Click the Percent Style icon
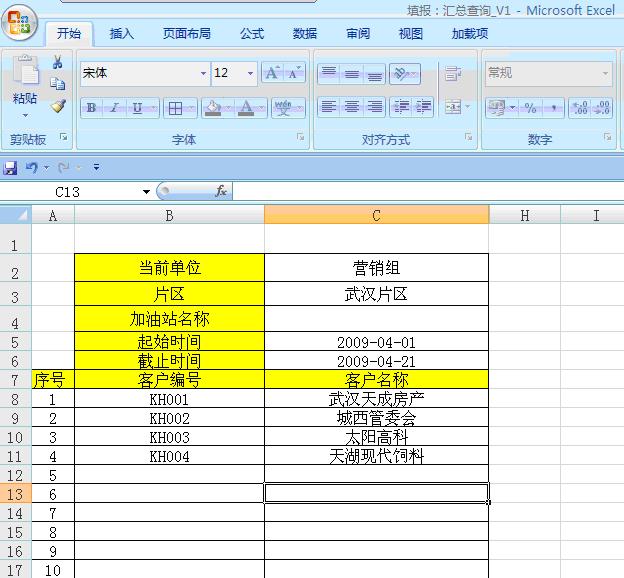624x578 pixels. tap(530, 108)
